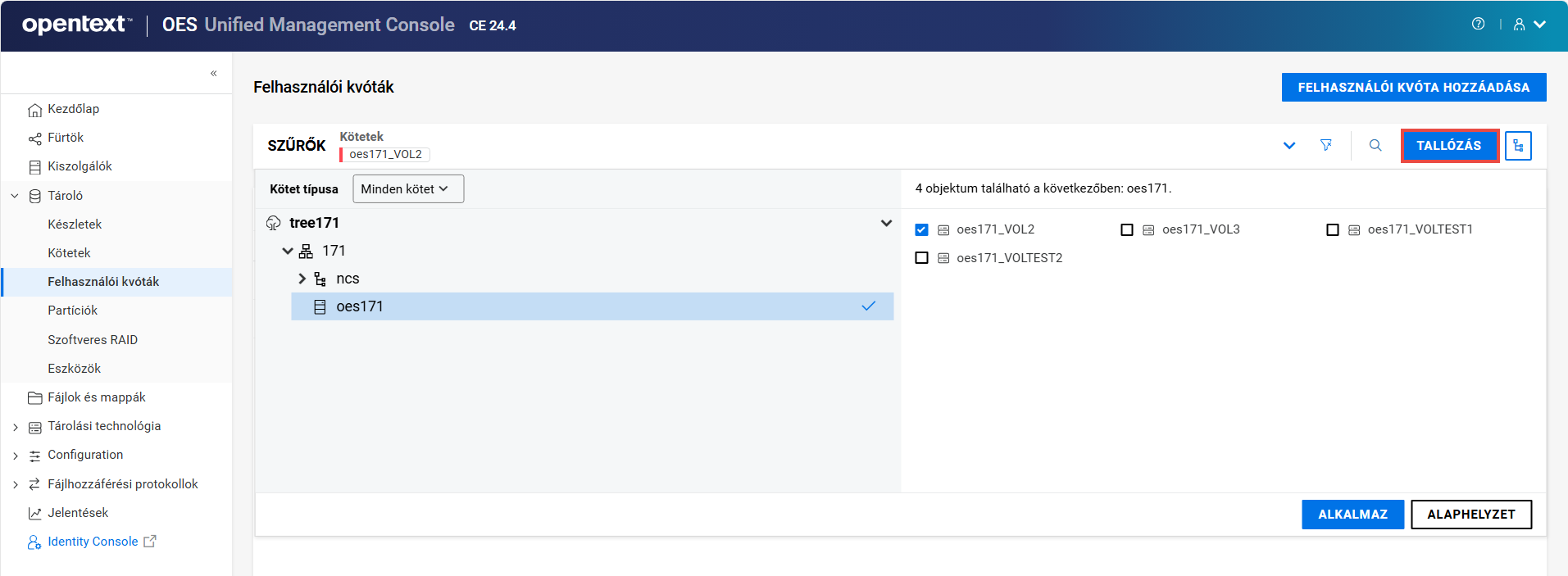Click the search magnifier icon
The image size is (1568, 576).
[x=1375, y=145]
